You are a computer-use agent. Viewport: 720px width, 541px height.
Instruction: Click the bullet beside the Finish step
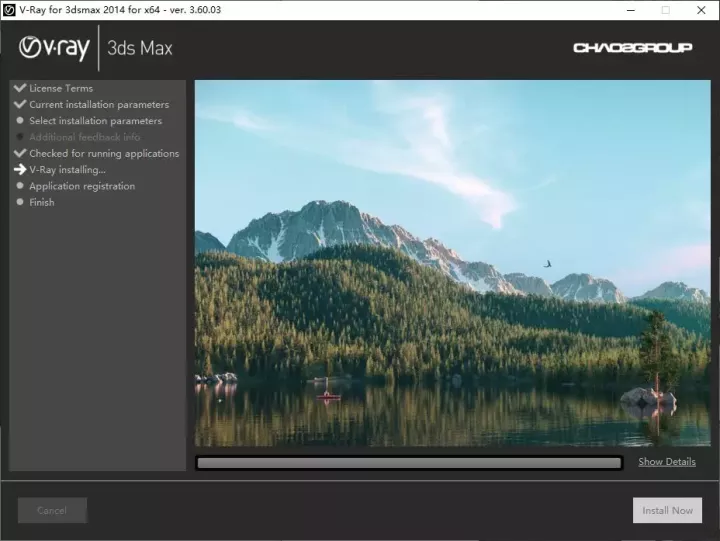(x=19, y=202)
